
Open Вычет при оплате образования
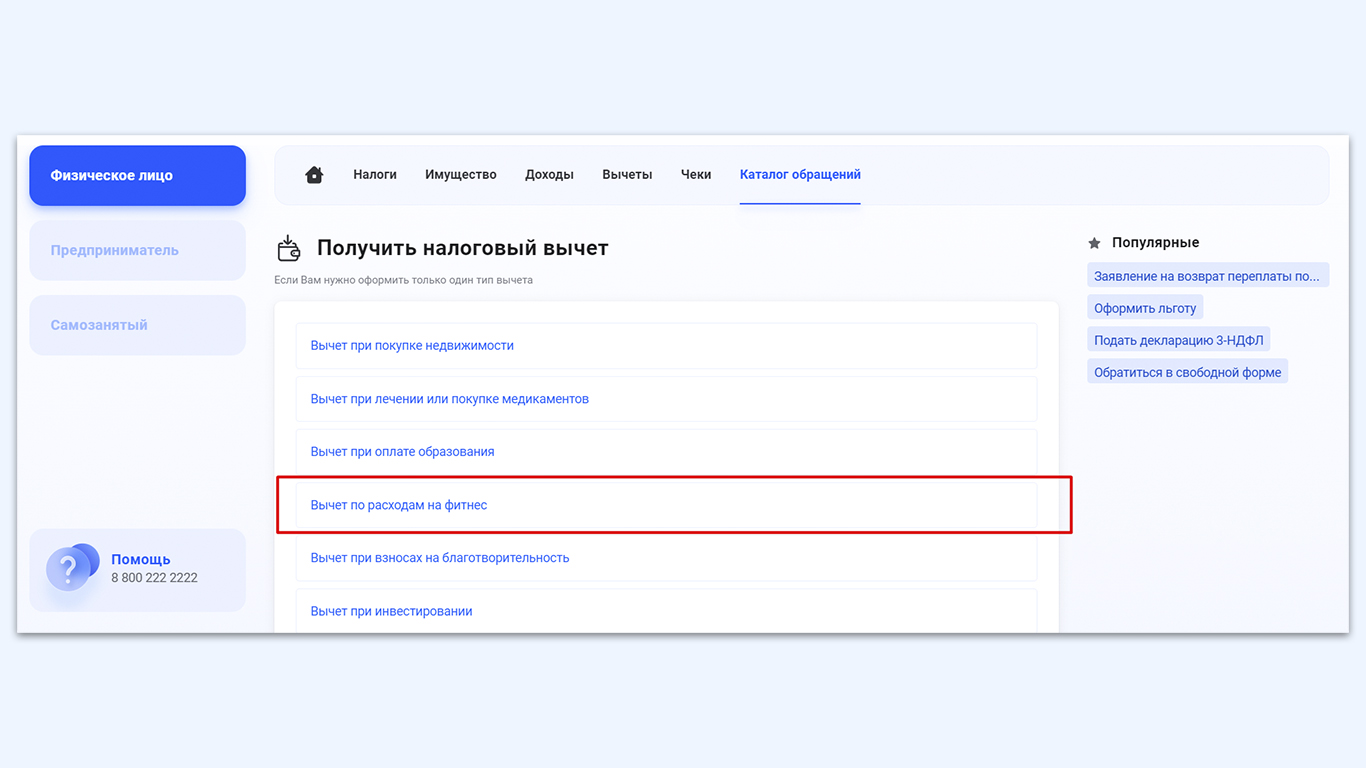[x=666, y=452]
